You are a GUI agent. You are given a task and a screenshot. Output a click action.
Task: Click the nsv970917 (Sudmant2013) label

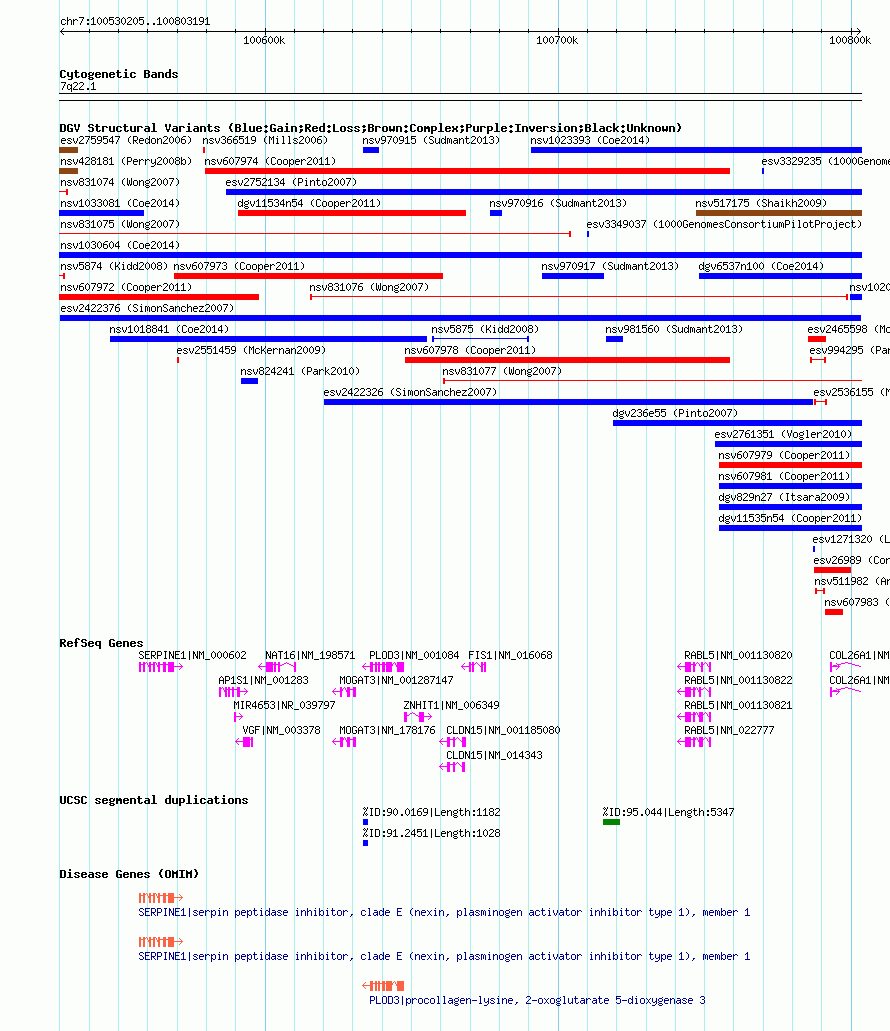click(x=610, y=266)
